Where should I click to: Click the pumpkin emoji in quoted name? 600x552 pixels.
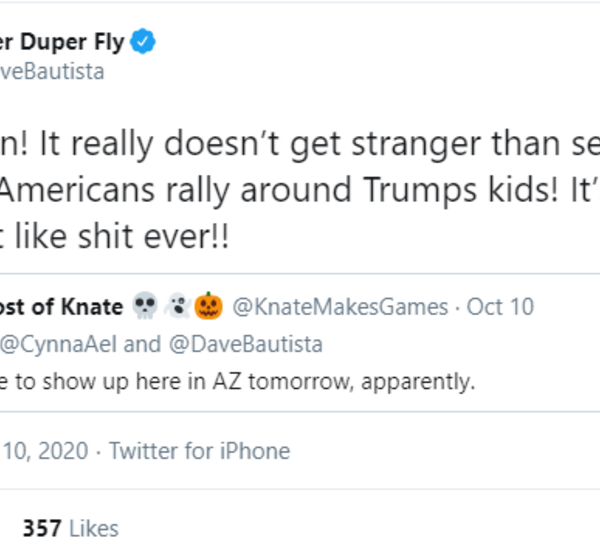207,307
